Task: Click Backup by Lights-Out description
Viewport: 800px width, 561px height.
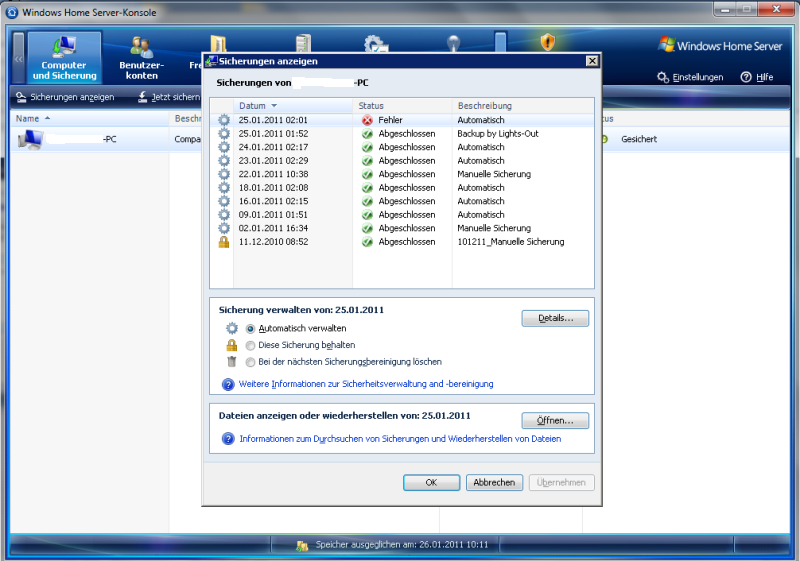Action: pos(497,134)
